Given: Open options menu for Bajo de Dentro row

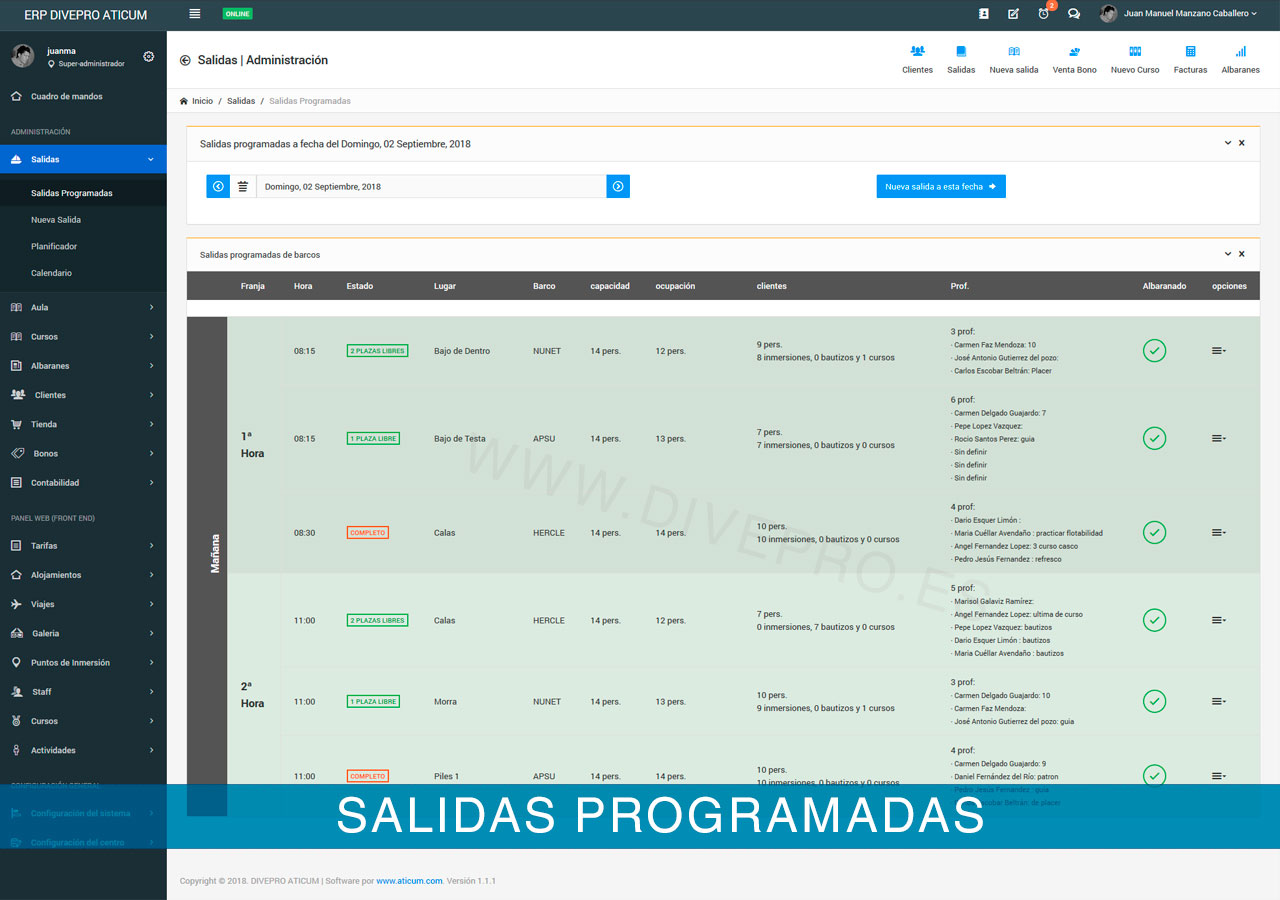Looking at the screenshot, I should coord(1219,351).
